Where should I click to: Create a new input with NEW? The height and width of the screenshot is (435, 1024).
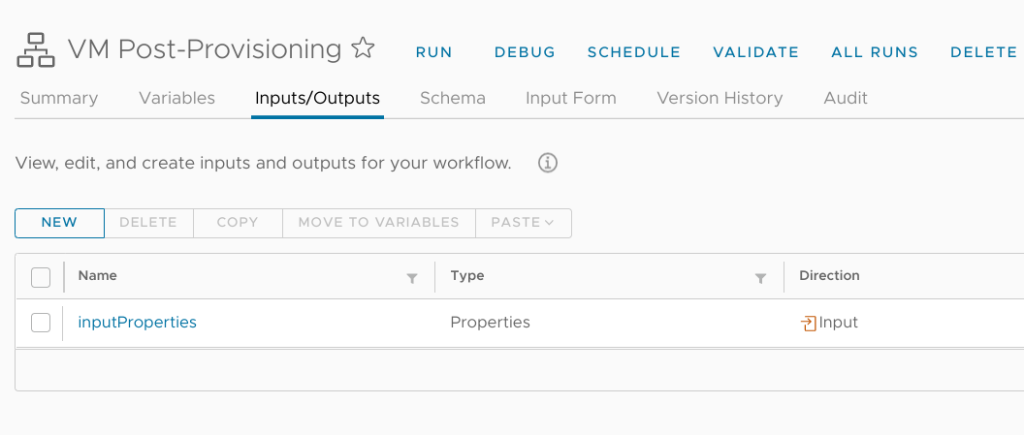59,223
